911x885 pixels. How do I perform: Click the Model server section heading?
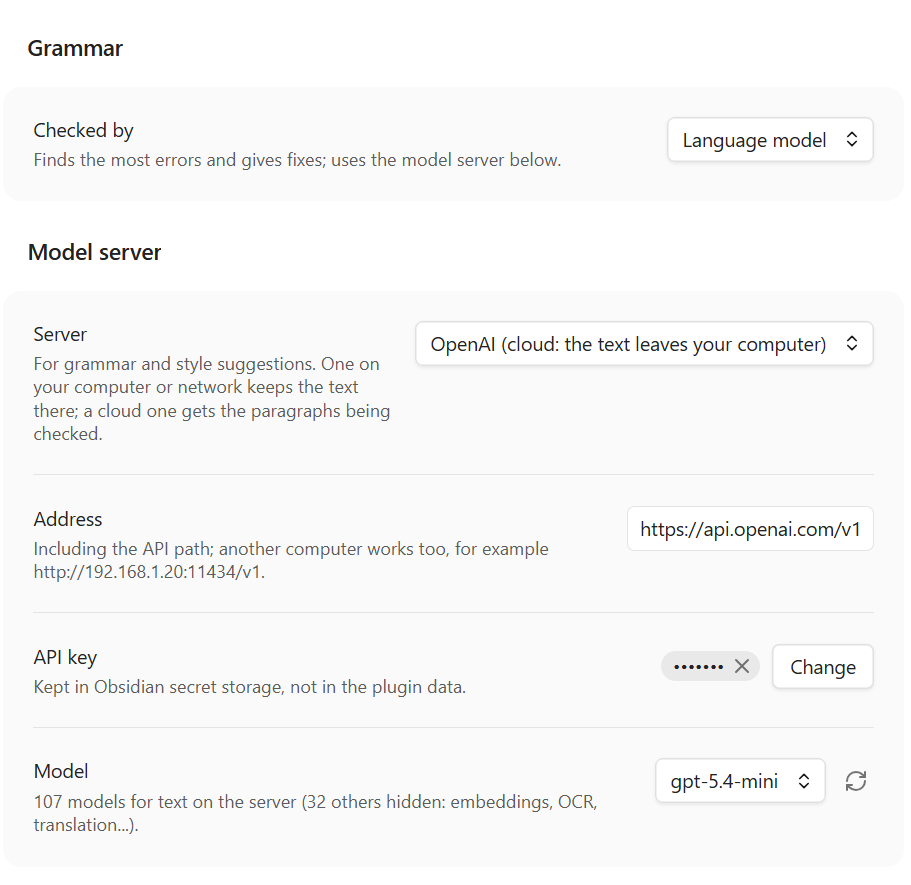coord(94,252)
